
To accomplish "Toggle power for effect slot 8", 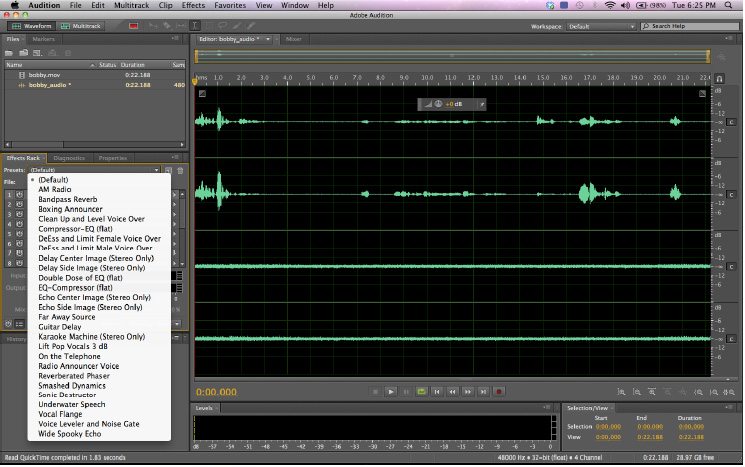I will pos(19,263).
